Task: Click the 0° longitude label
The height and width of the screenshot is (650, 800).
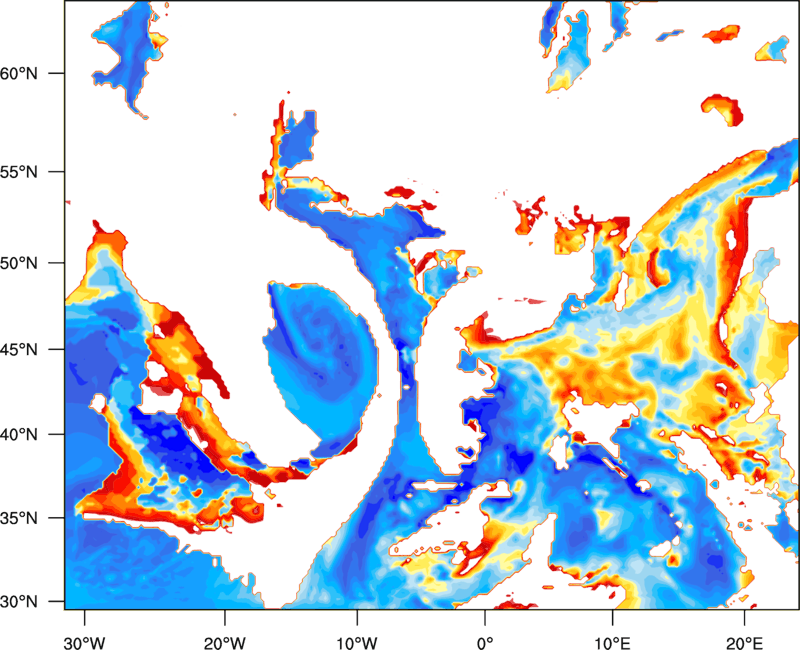Action: tap(485, 643)
